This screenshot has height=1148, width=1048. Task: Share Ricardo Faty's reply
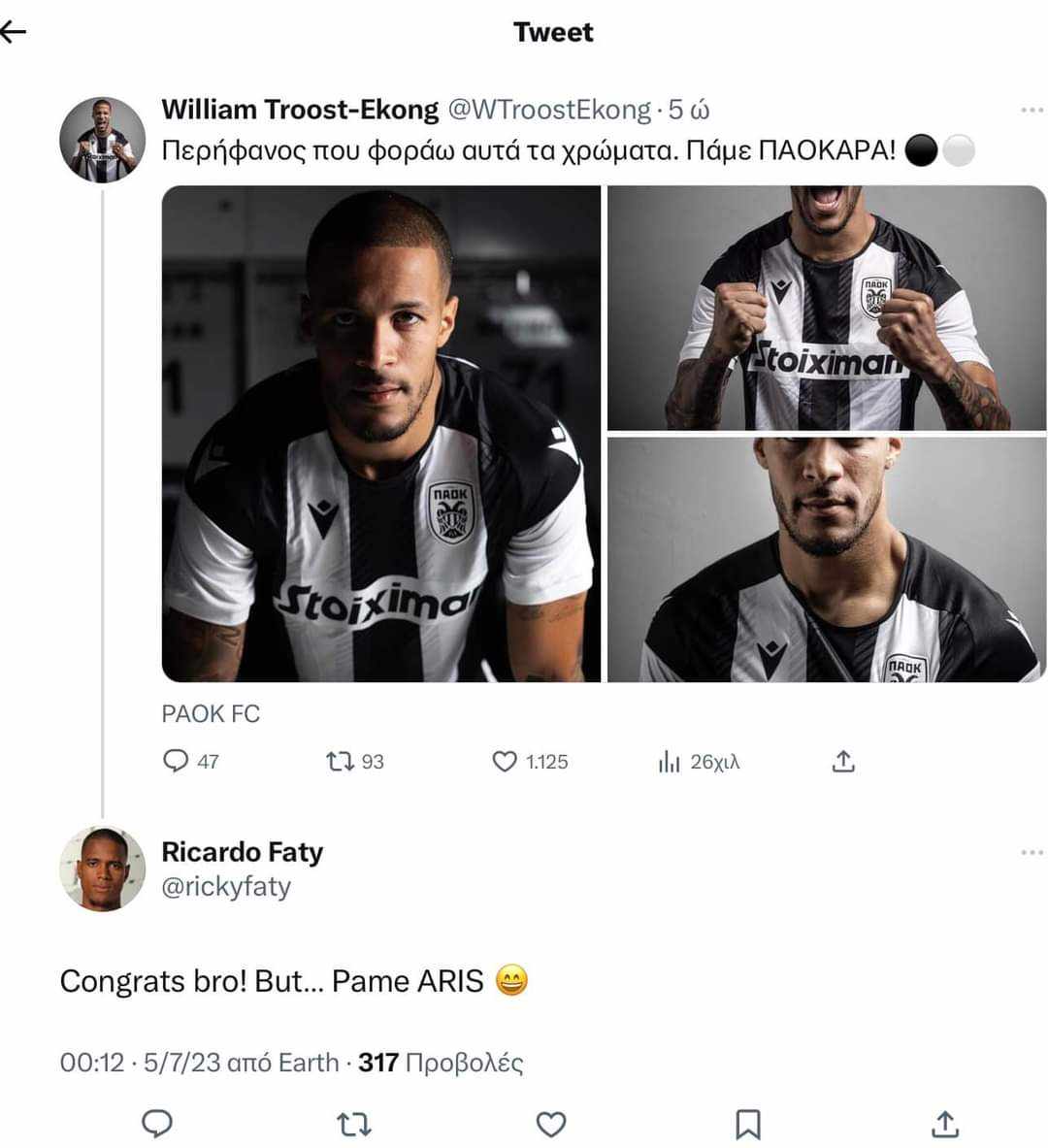click(x=945, y=1124)
